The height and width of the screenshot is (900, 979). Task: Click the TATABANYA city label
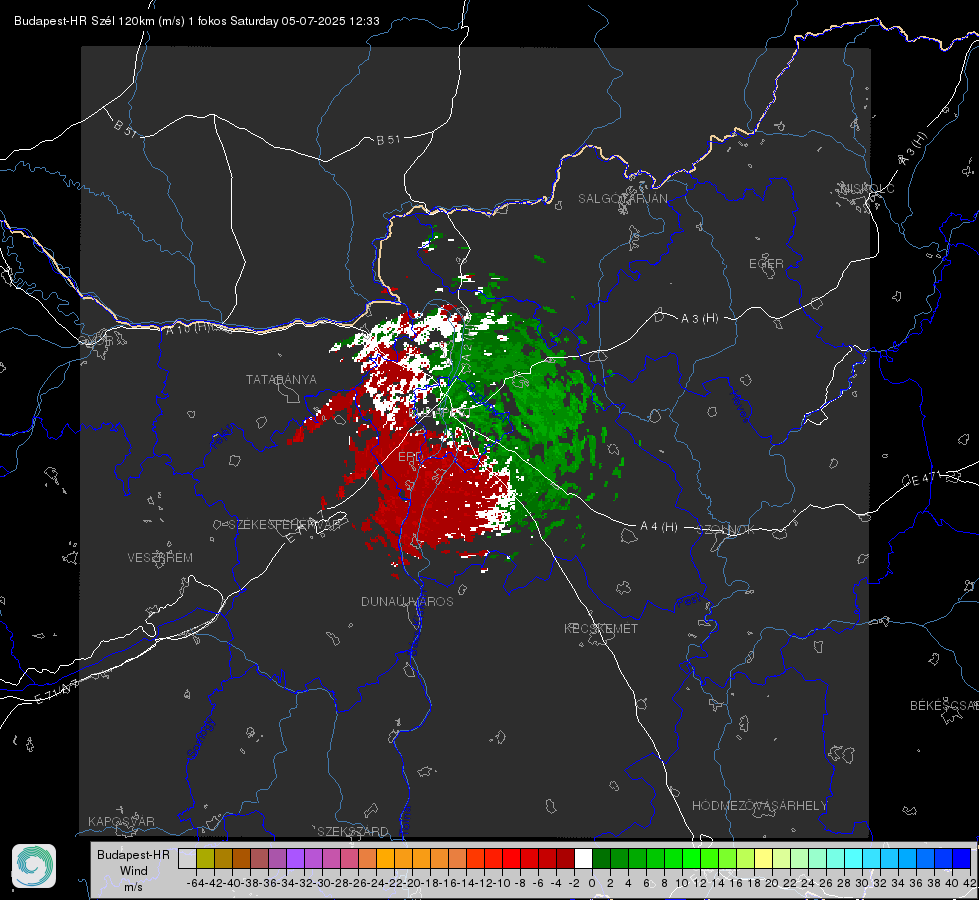click(x=281, y=380)
